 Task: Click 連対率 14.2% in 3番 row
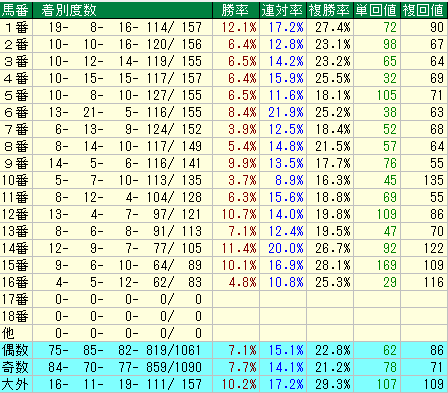pyautogui.click(x=286, y=61)
